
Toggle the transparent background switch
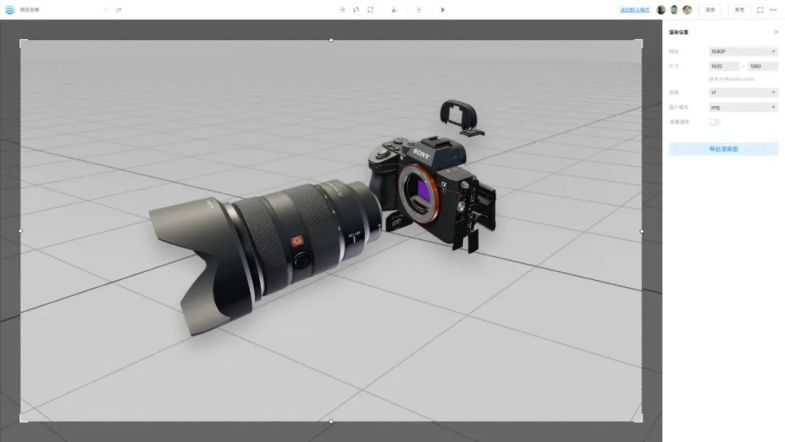click(x=714, y=121)
